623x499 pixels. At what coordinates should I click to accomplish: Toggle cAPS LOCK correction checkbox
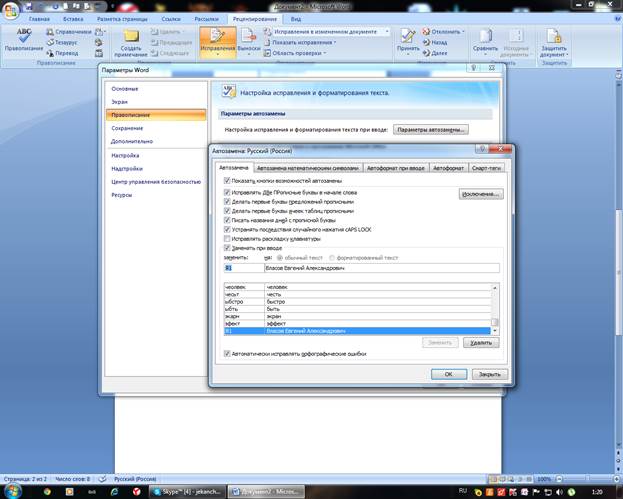click(227, 229)
